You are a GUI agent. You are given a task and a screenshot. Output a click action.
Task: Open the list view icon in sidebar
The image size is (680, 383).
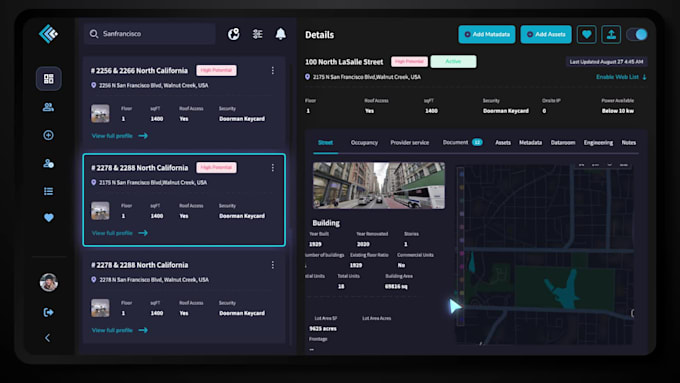click(49, 191)
